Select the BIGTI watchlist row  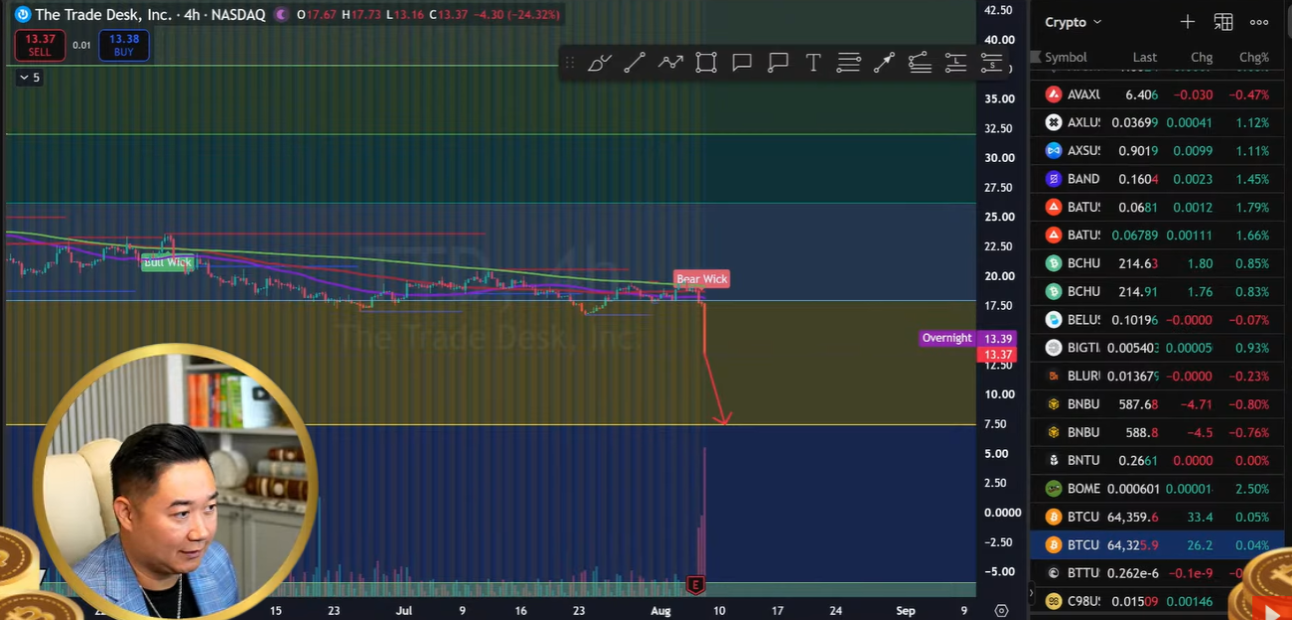[1157, 348]
